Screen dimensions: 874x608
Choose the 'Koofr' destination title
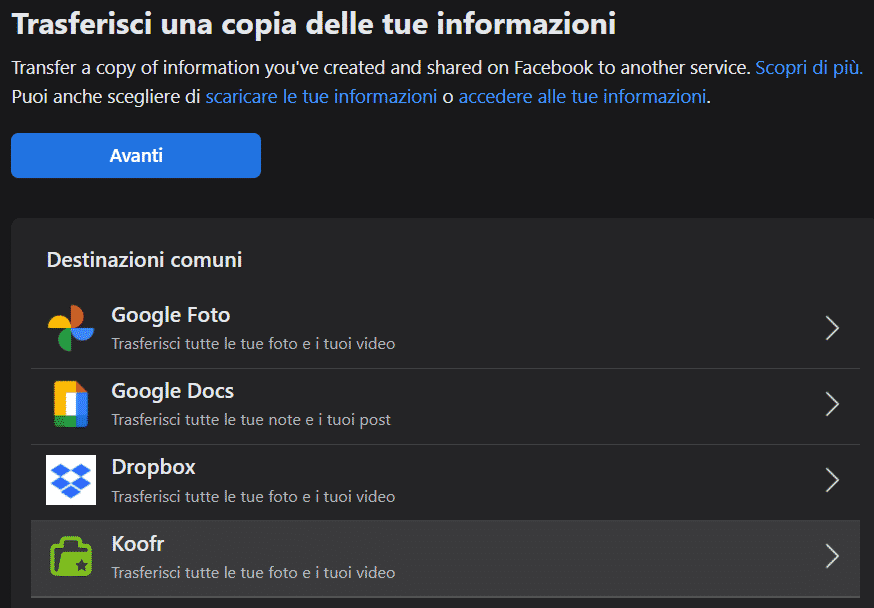(x=138, y=543)
